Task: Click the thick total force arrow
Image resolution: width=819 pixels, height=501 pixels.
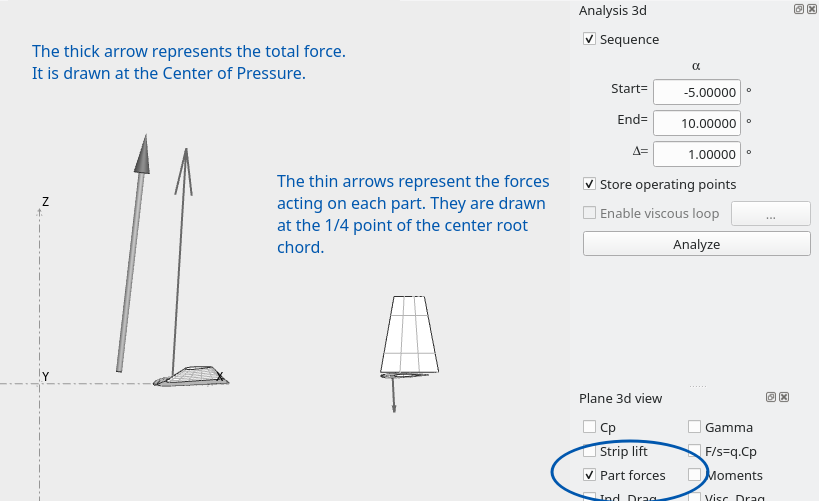Action: (x=133, y=253)
